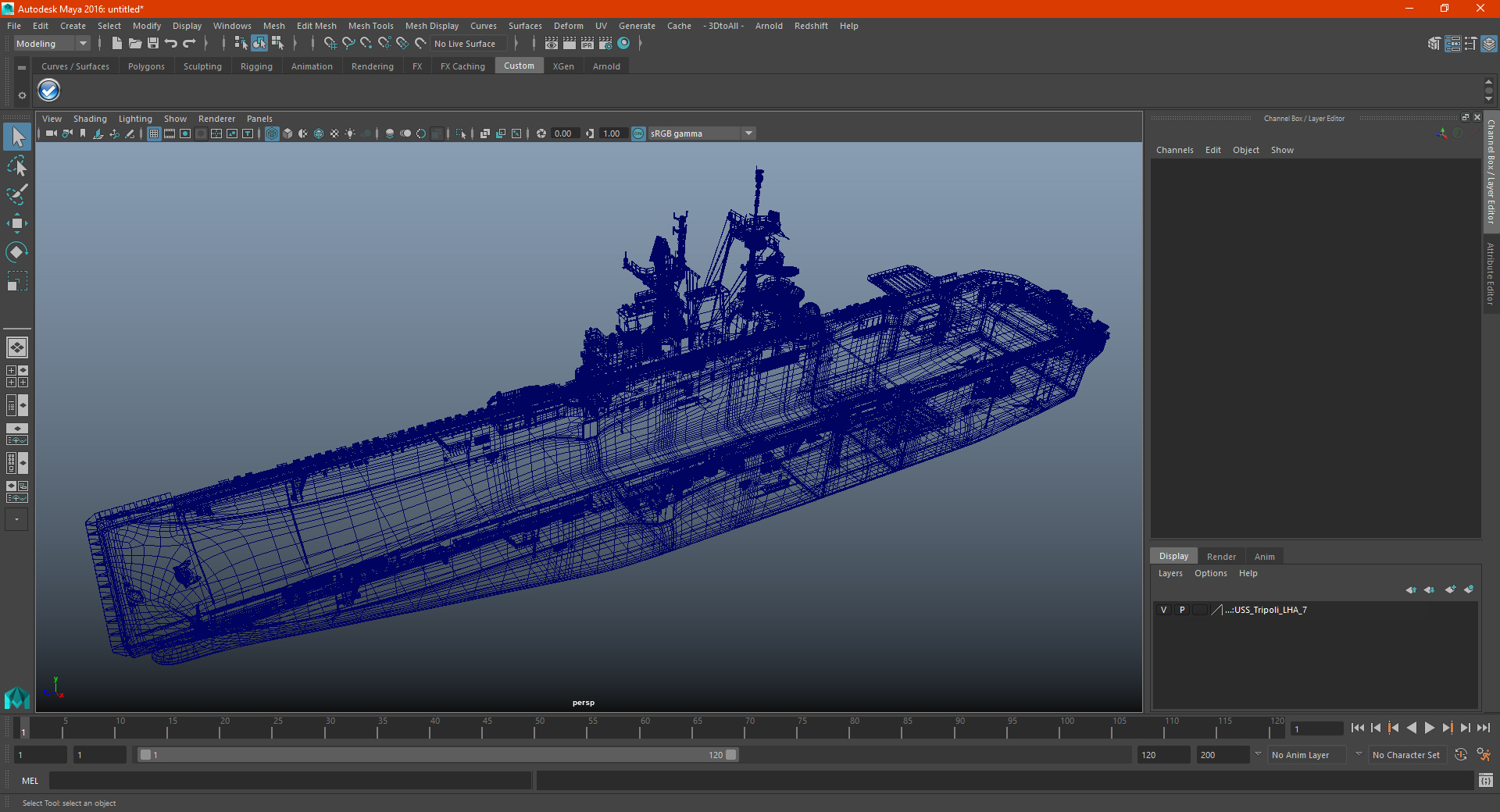Open the Modeling menu set dropdown
This screenshot has width=1500, height=812.
(52, 44)
